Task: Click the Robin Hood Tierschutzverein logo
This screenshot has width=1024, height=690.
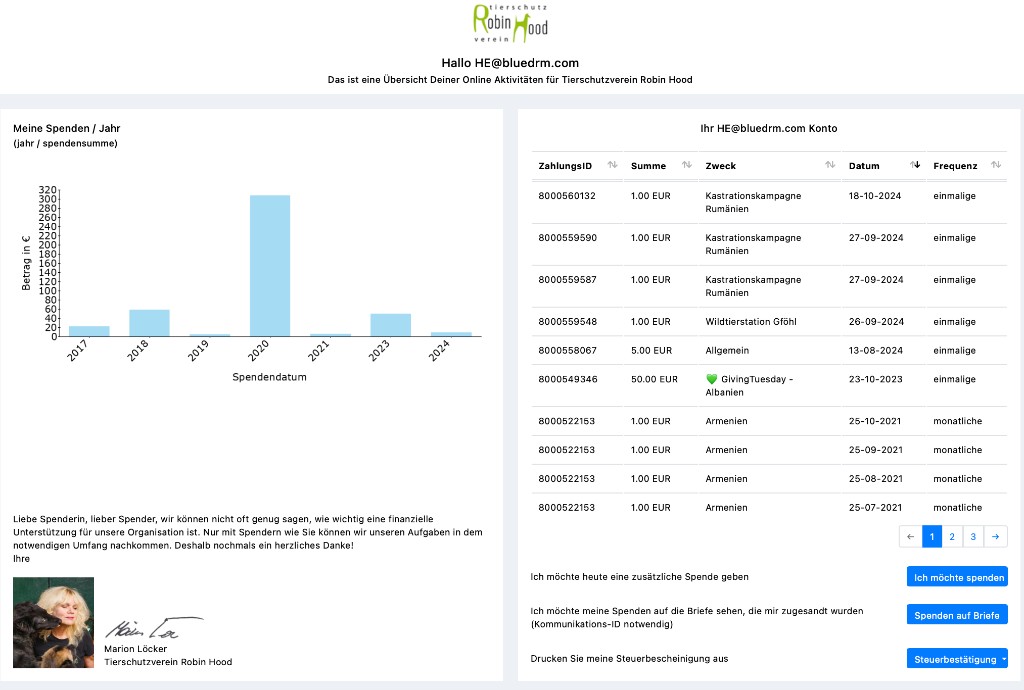Action: click(x=511, y=24)
